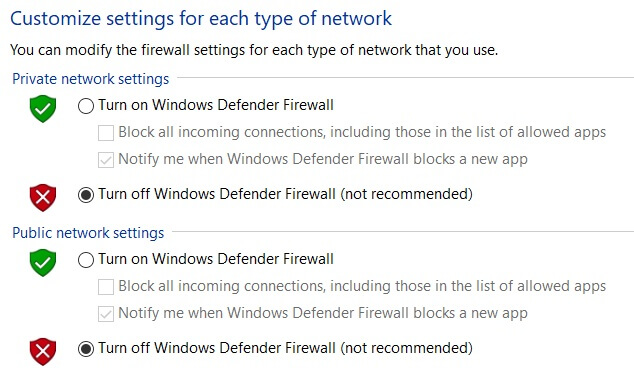Click the Customize settings for each type title
The height and width of the screenshot is (381, 634).
pyautogui.click(x=201, y=19)
